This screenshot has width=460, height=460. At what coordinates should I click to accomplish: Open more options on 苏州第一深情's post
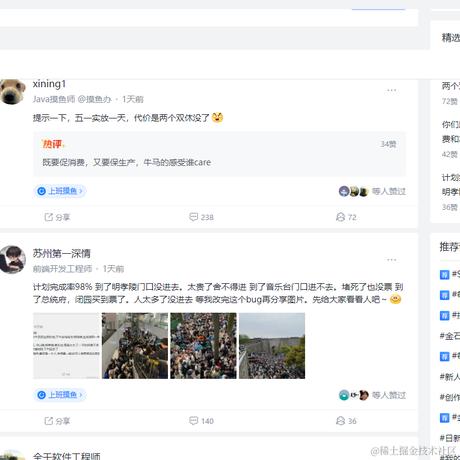tap(392, 260)
